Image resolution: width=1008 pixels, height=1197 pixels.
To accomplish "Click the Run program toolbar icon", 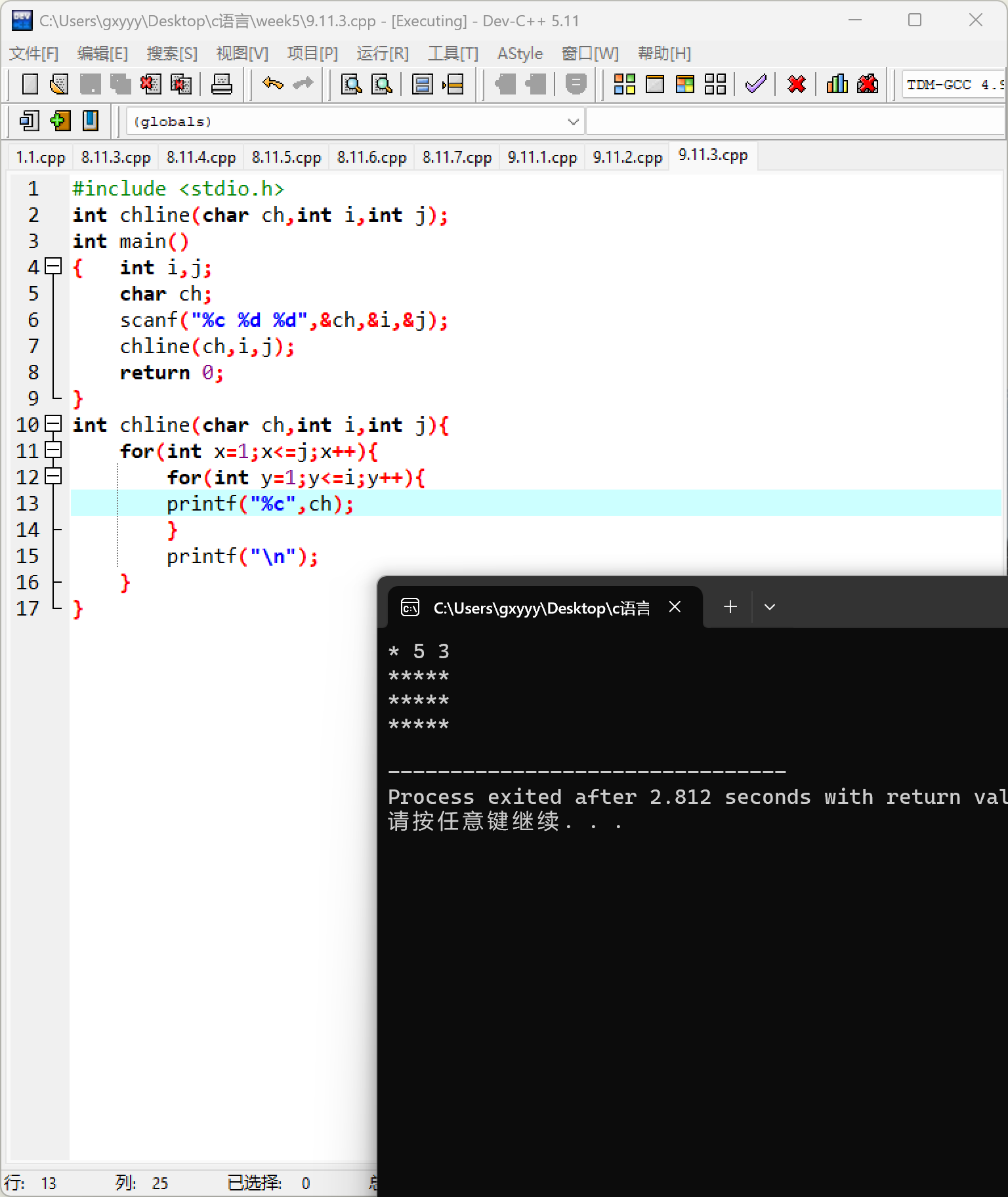I will [655, 84].
